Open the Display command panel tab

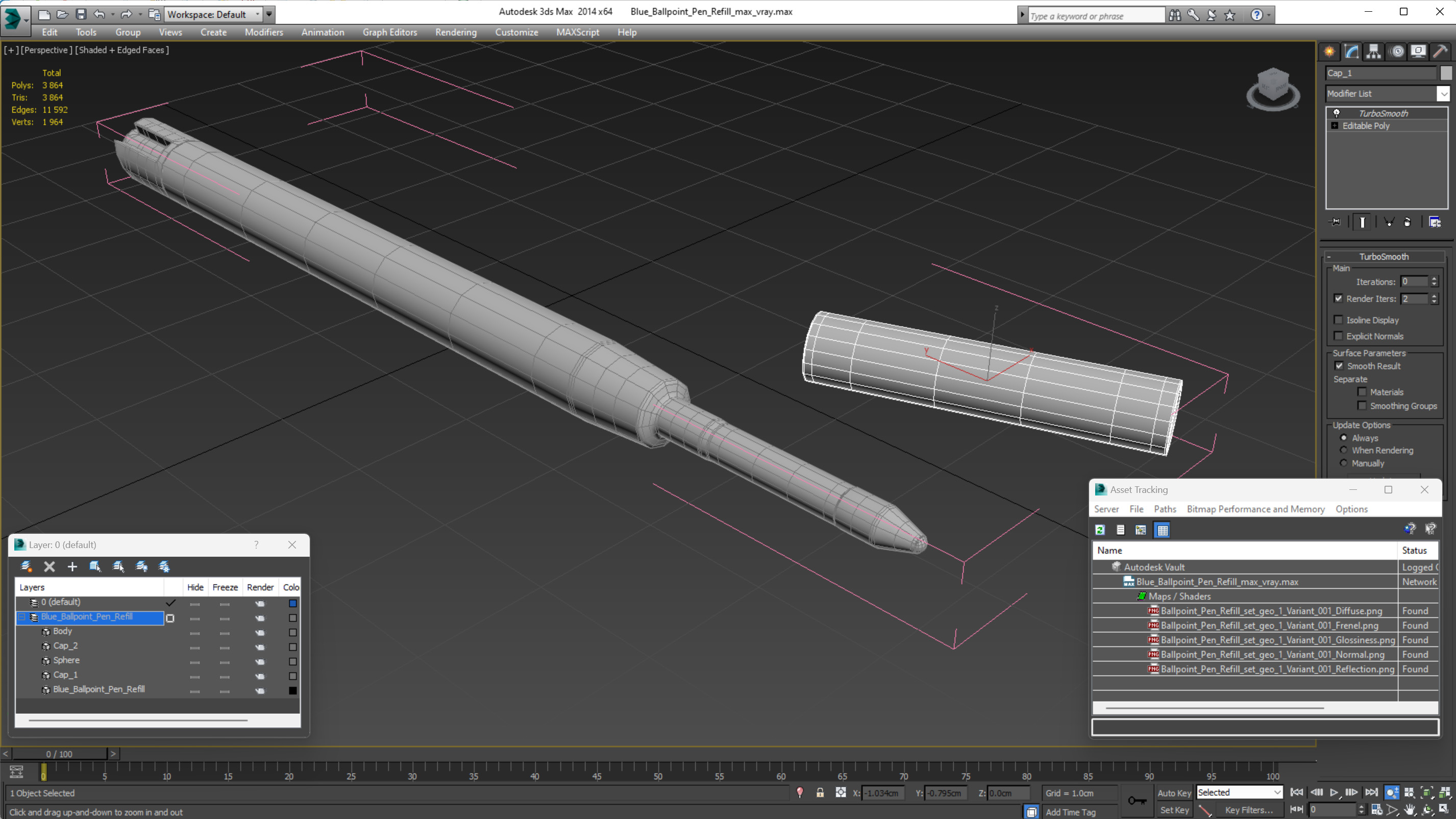1418,52
